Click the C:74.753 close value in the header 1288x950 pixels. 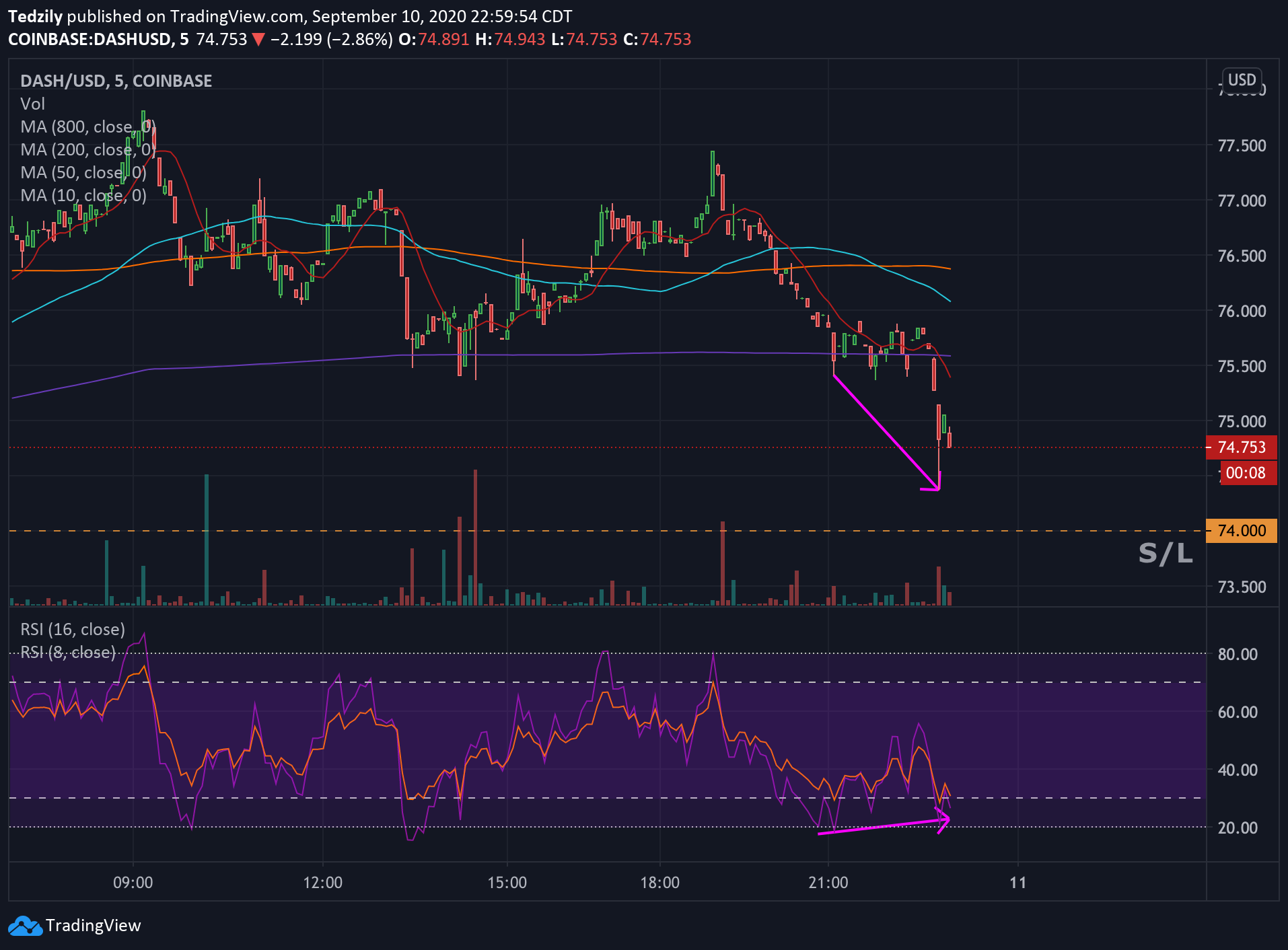point(657,40)
